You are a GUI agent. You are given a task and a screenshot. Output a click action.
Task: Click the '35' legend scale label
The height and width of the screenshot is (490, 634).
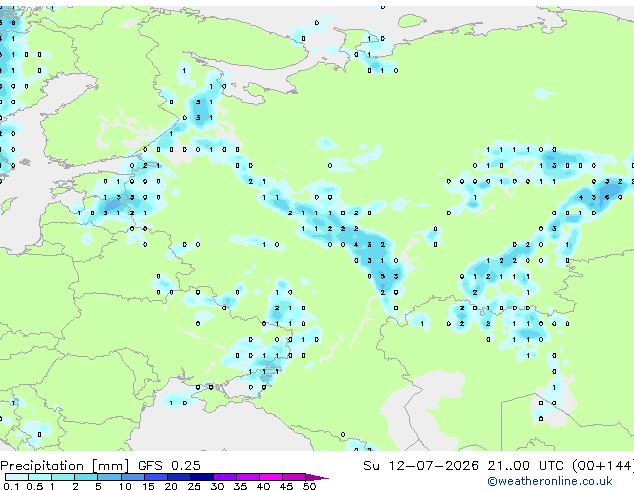coord(240,486)
